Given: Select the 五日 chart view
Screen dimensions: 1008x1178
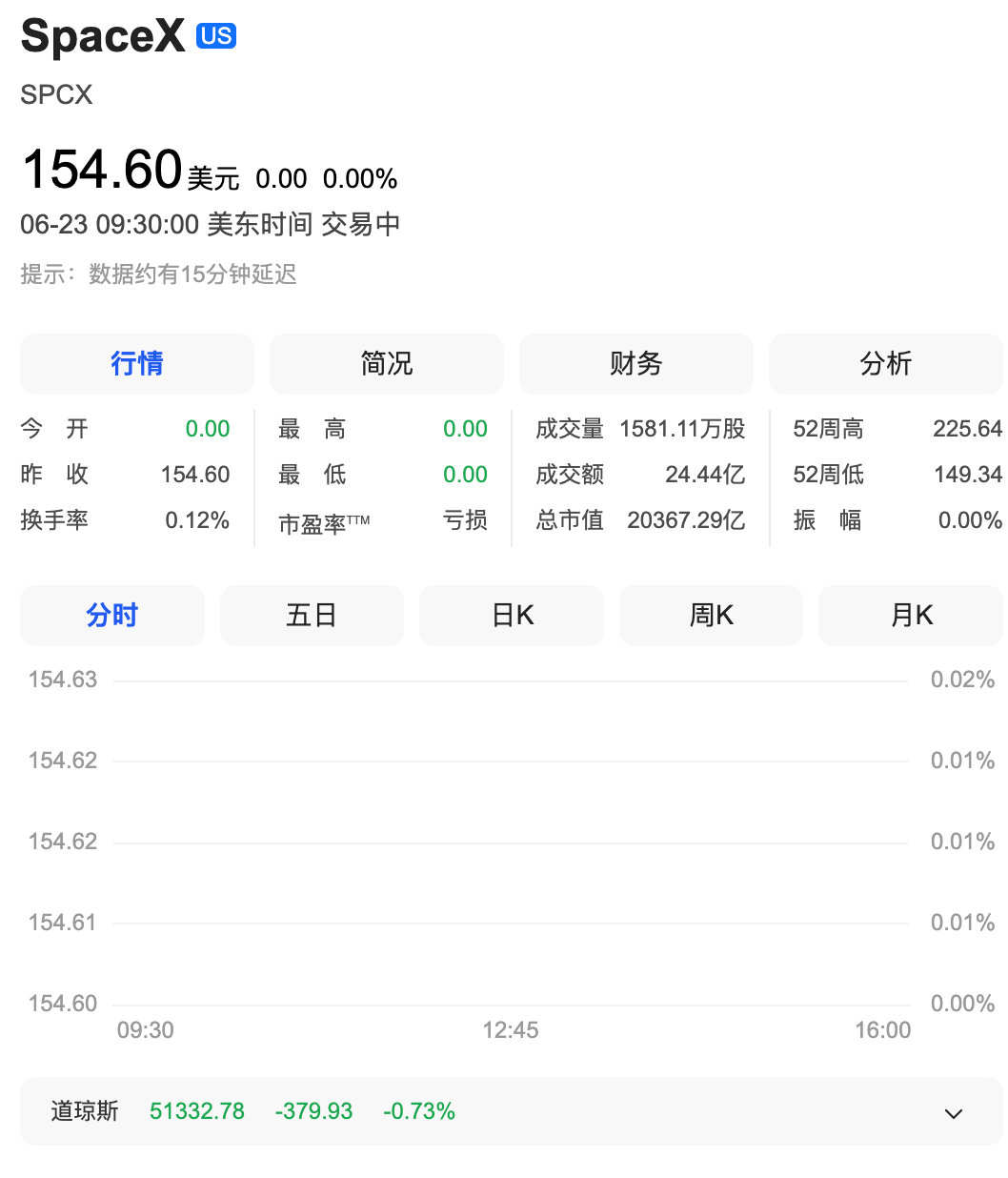Looking at the screenshot, I should click(312, 616).
